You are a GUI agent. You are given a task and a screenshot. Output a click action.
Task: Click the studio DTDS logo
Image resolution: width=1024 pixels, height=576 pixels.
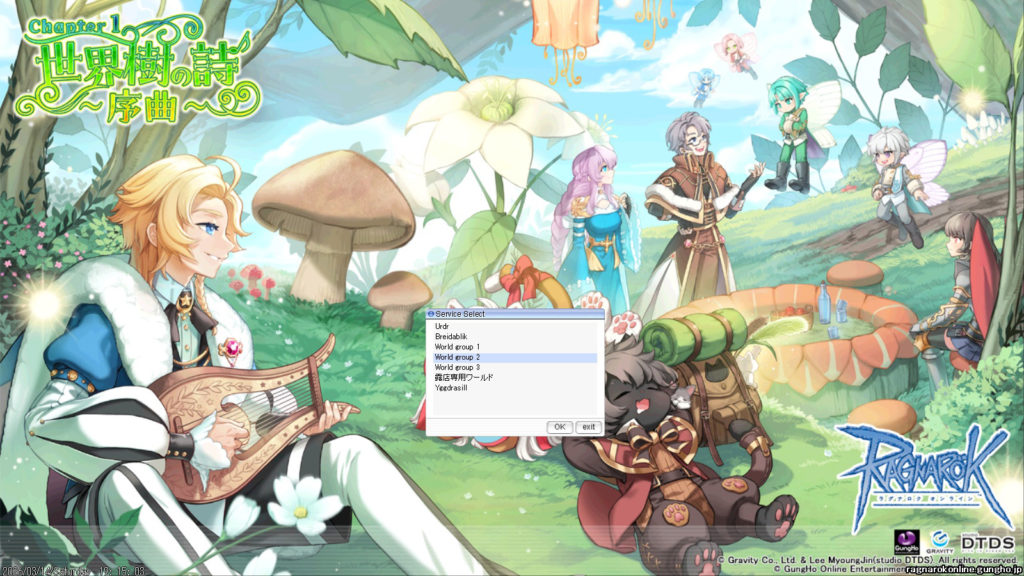[x=986, y=540]
